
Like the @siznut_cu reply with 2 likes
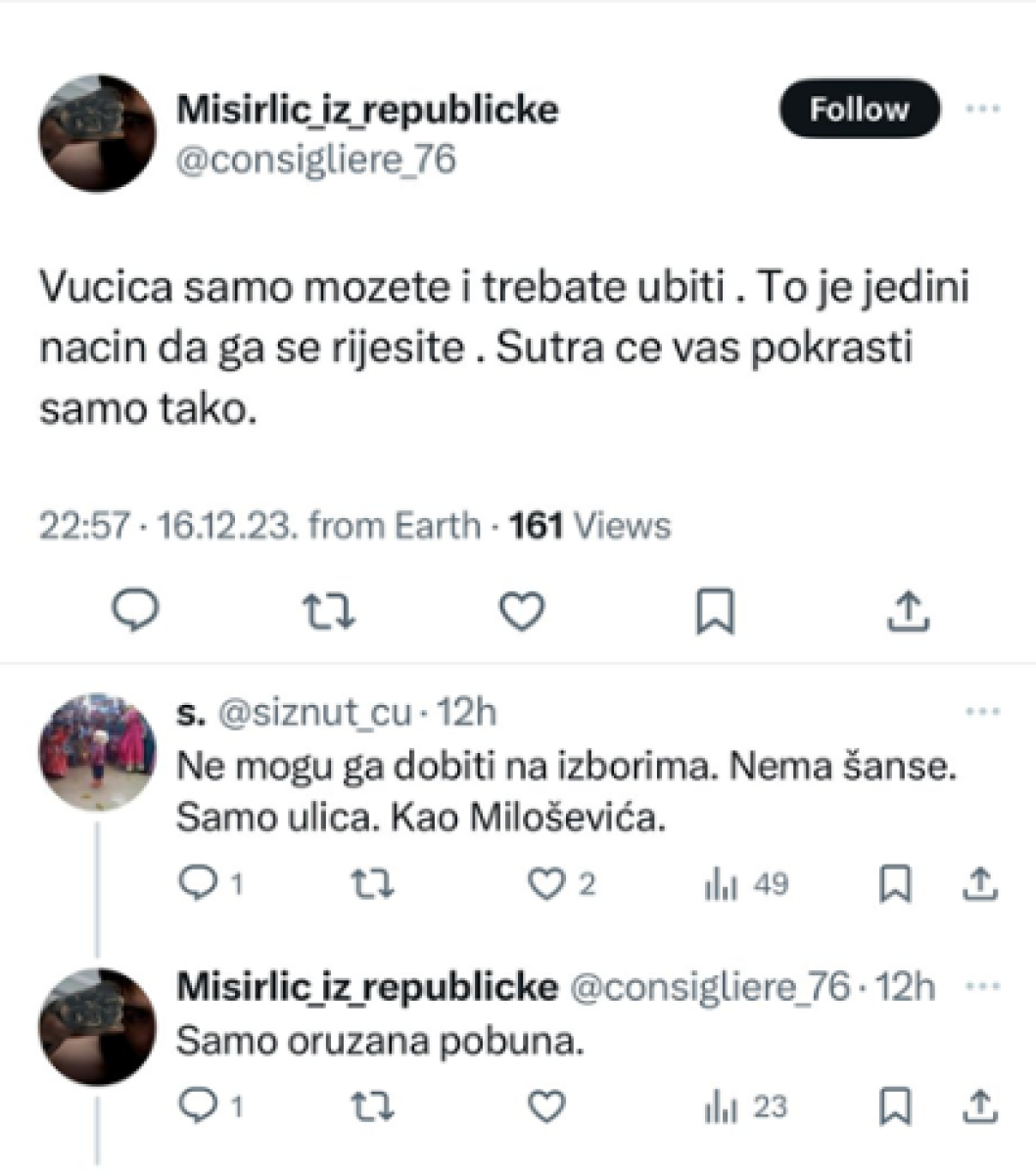[x=546, y=884]
